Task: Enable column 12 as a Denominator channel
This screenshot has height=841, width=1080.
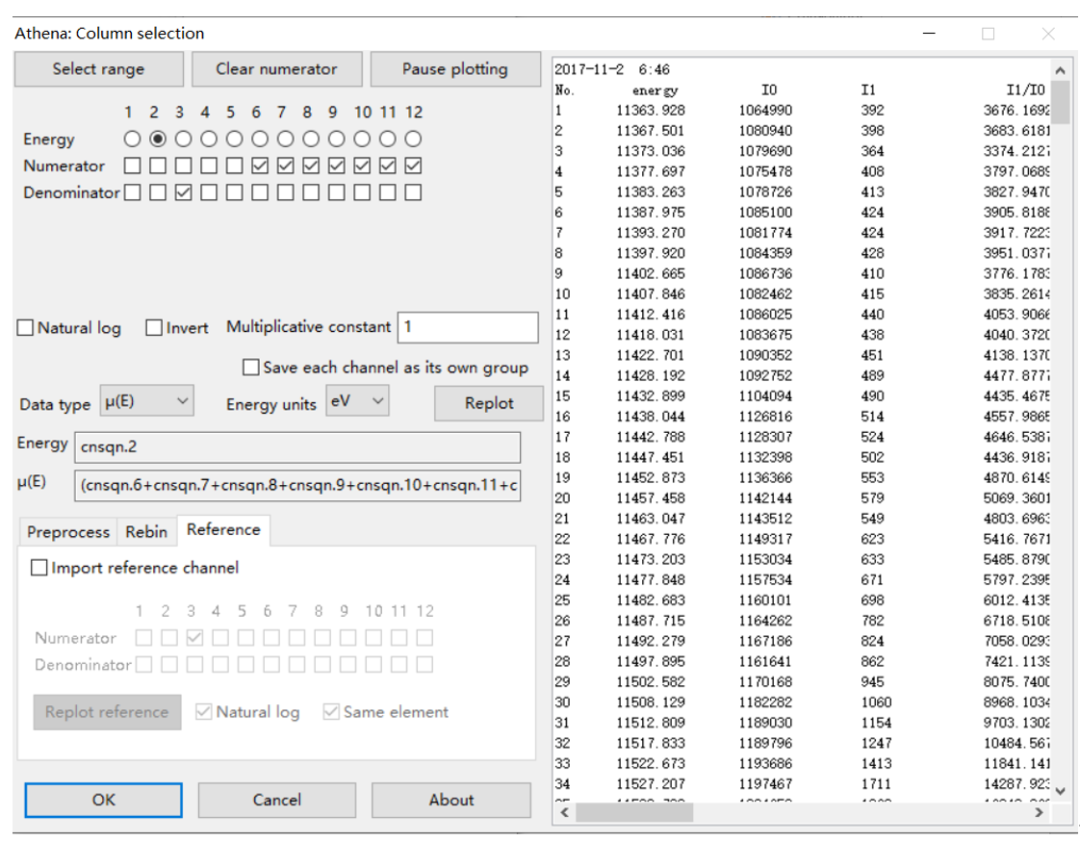Action: (412, 192)
